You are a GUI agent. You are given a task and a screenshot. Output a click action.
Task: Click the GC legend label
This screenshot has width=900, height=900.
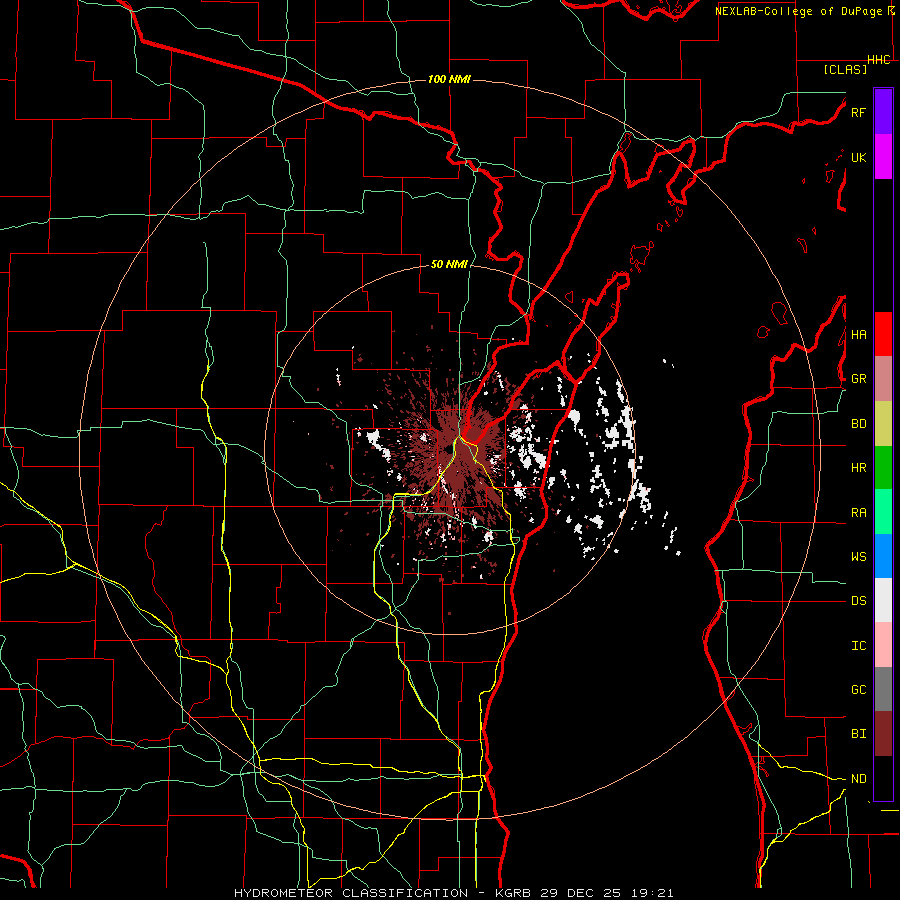pos(858,690)
